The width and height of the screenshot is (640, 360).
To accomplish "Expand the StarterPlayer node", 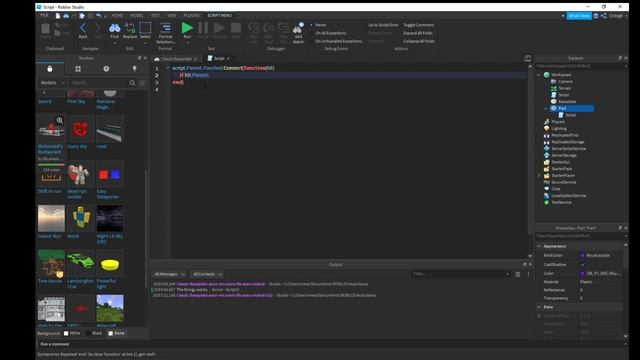I will [539, 176].
